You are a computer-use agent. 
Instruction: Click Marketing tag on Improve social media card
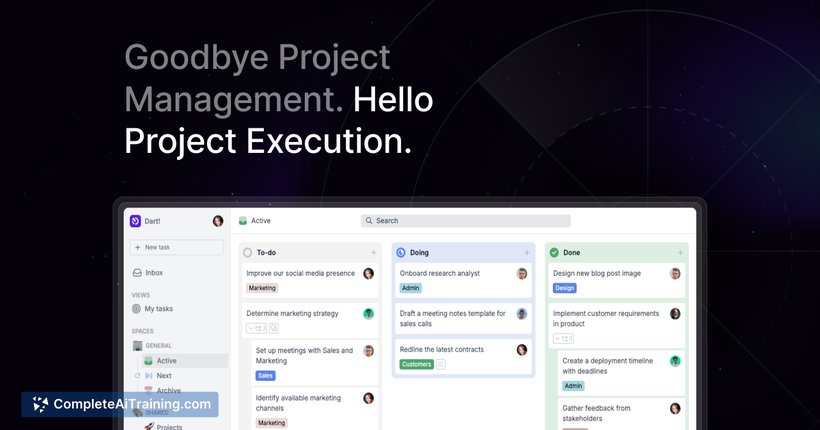pos(262,288)
